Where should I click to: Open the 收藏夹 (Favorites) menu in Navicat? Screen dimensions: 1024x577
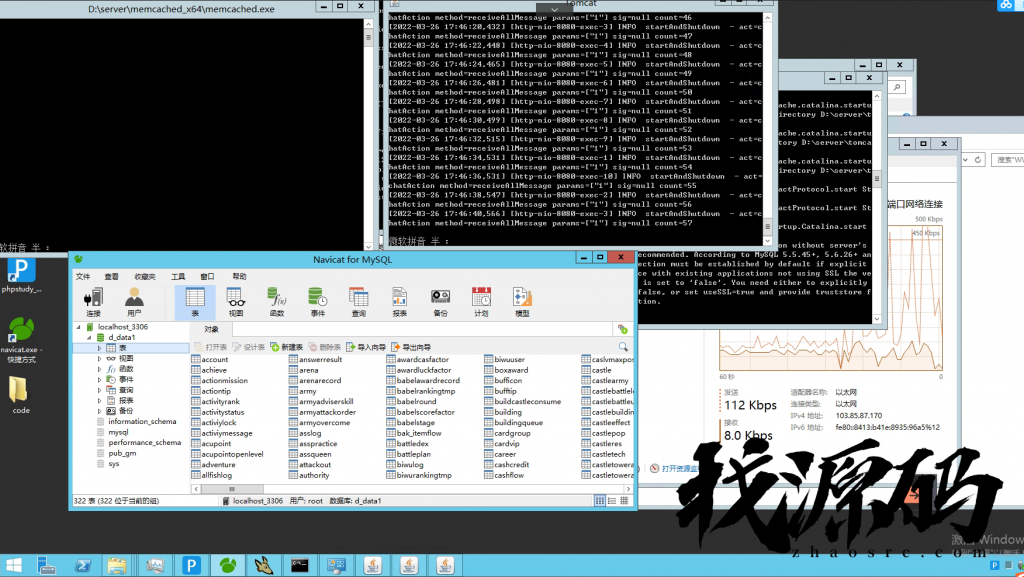145,277
